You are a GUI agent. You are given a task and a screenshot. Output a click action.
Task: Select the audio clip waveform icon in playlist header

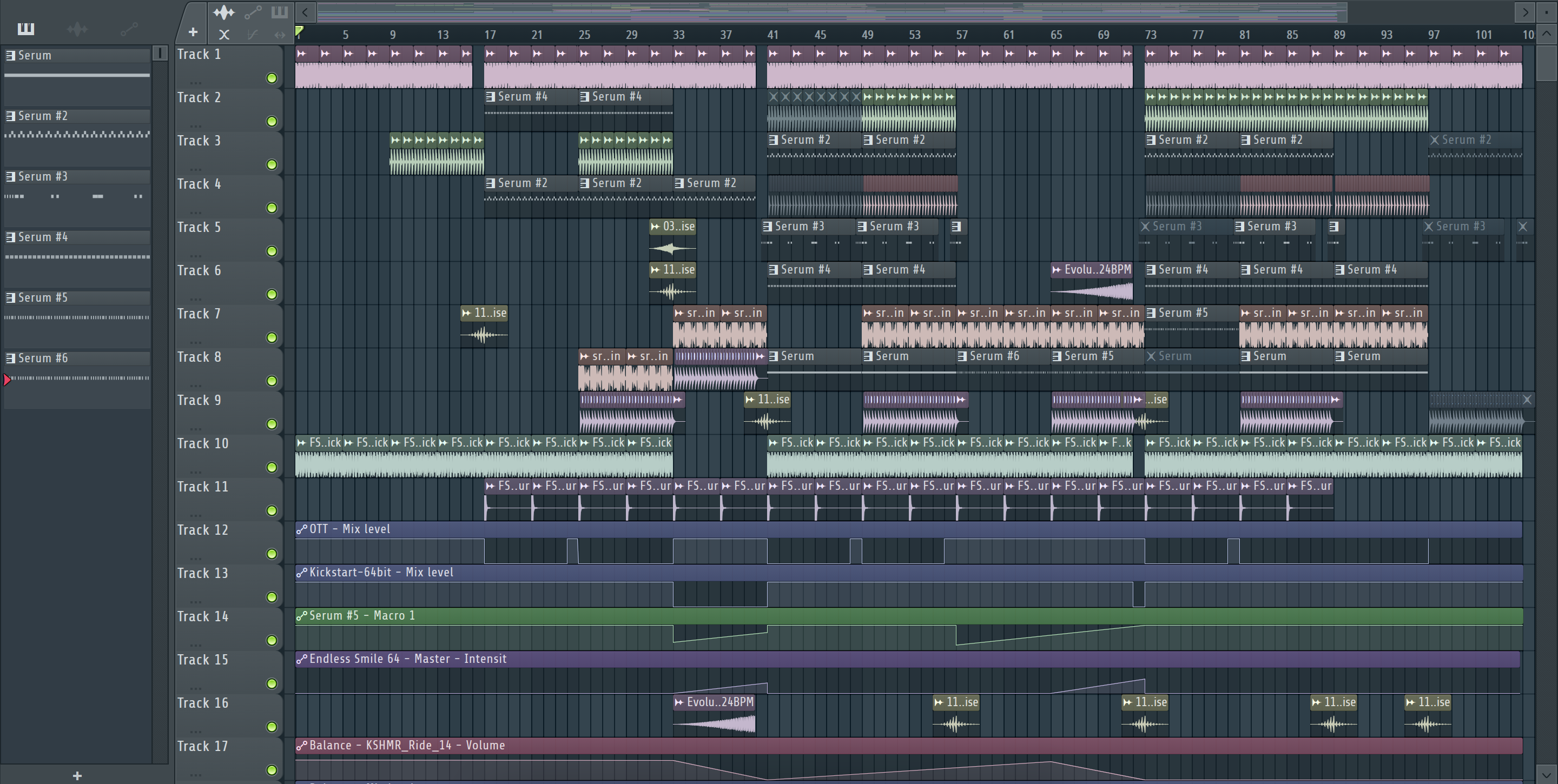(x=224, y=12)
